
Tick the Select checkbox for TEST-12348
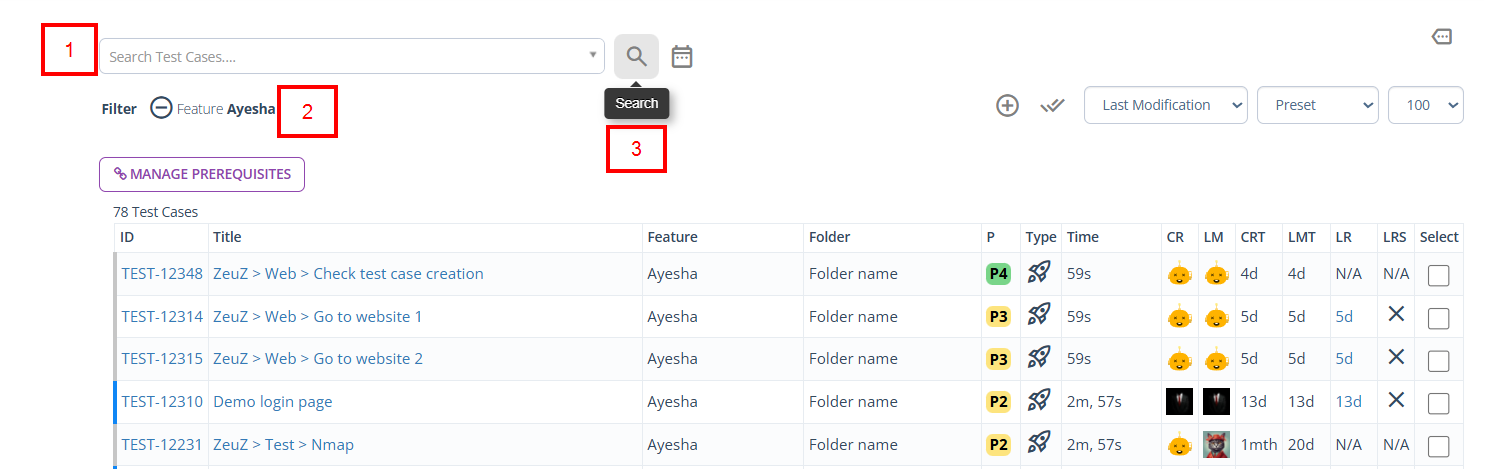[x=1438, y=275]
